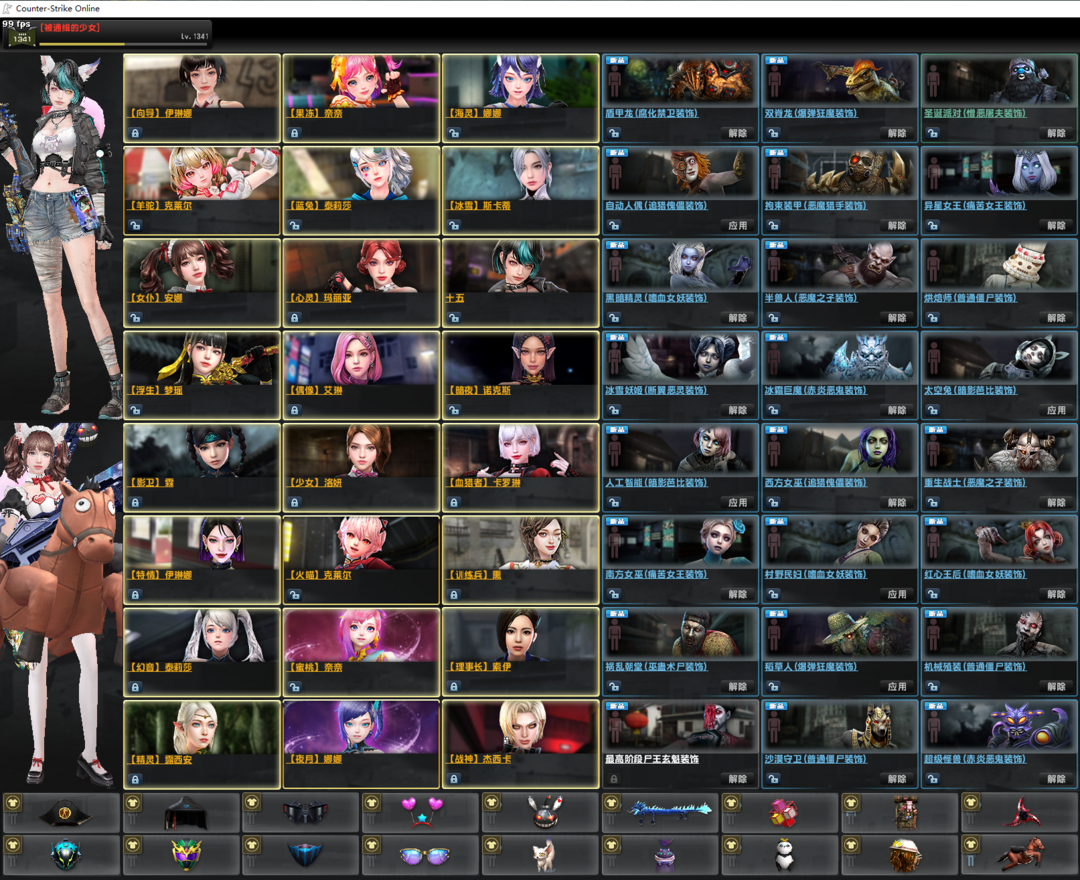The width and height of the screenshot is (1080, 880).
Task: Click 应用 on the 人工智能 card
Action: (738, 503)
